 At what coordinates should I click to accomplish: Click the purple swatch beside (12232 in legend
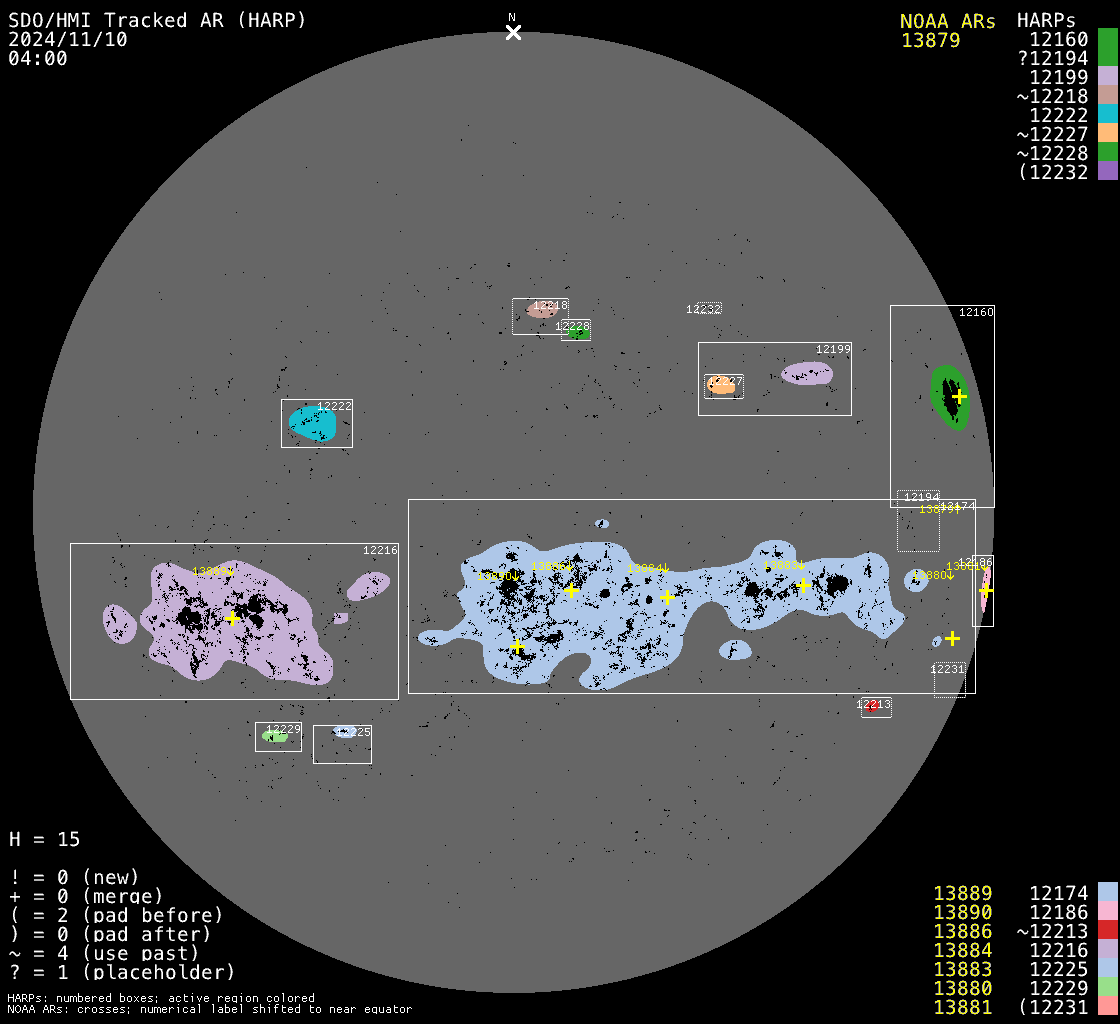pyautogui.click(x=1107, y=171)
